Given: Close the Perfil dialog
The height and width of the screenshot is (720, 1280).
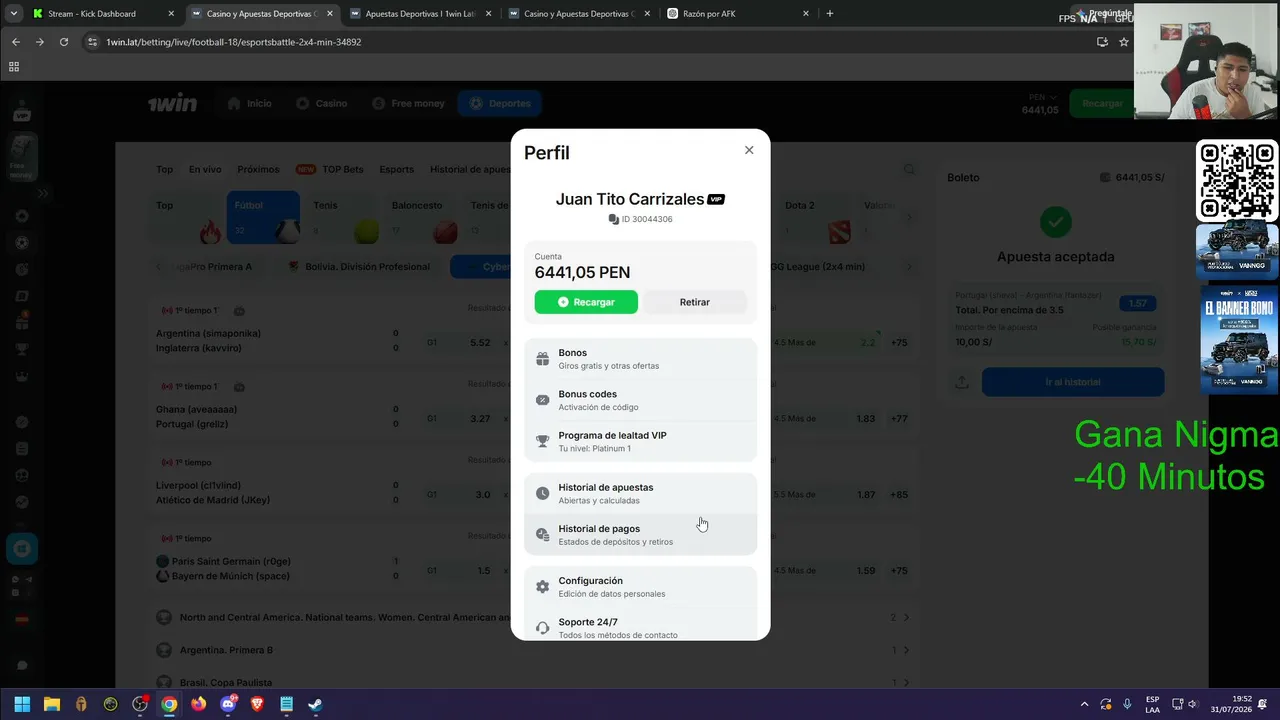Looking at the screenshot, I should pos(749,150).
